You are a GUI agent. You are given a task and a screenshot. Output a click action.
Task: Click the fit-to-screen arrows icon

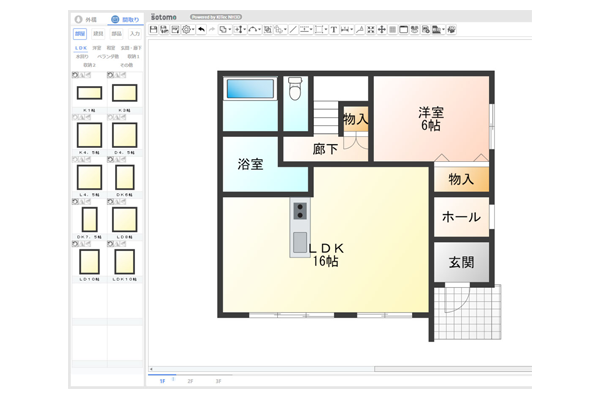pyautogui.click(x=371, y=30)
